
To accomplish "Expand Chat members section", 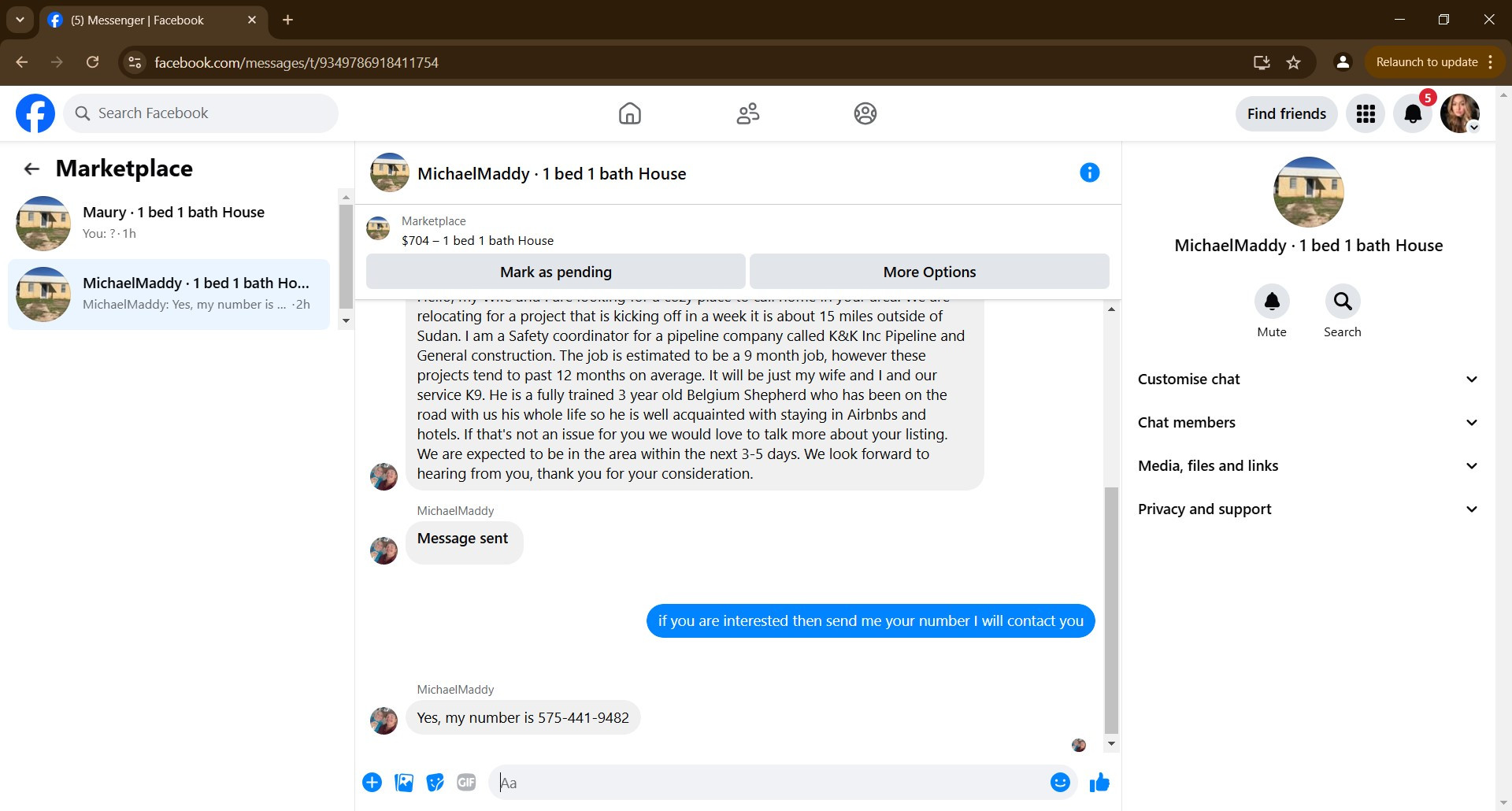I will pos(1308,423).
